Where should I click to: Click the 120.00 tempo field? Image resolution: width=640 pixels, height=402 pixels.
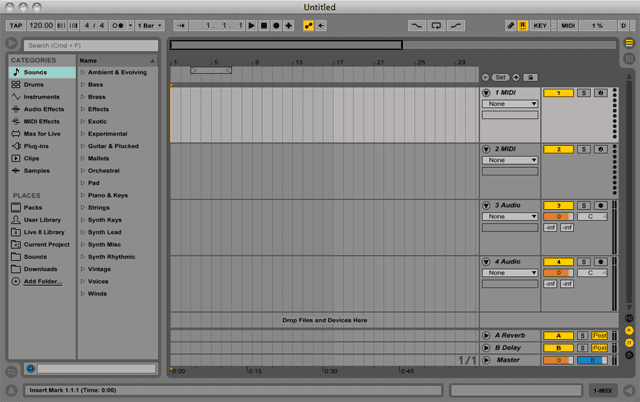(x=41, y=26)
